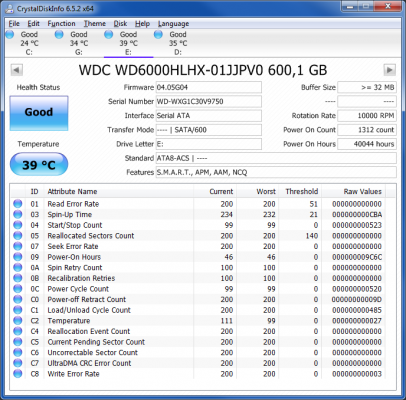Image resolution: width=406 pixels, height=400 pixels.
Task: Click status icon for Seek Error Rate
Action: 18,246
